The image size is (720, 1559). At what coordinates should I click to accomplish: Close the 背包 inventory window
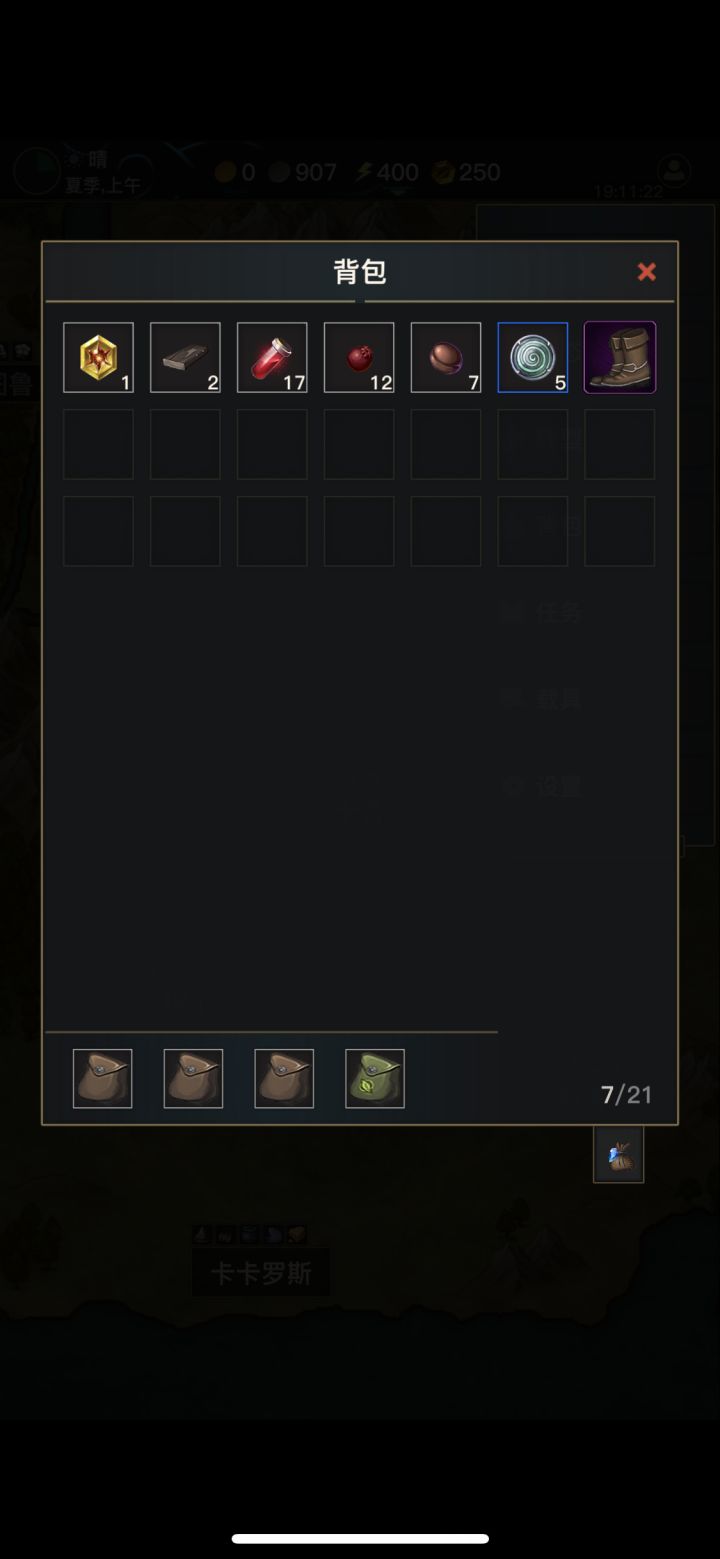click(x=647, y=271)
